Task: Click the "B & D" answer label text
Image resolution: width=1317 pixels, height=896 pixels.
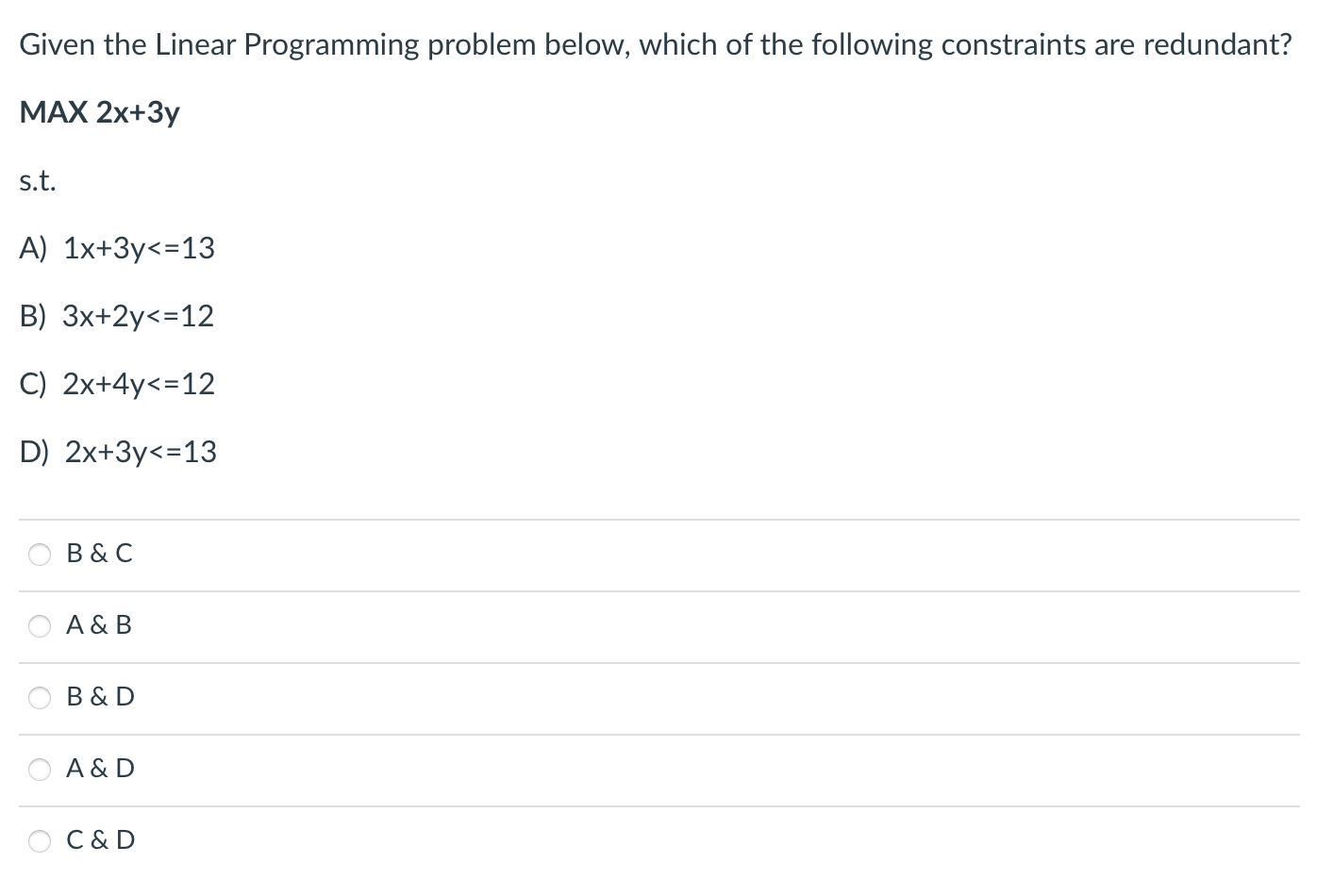Action: 98,697
